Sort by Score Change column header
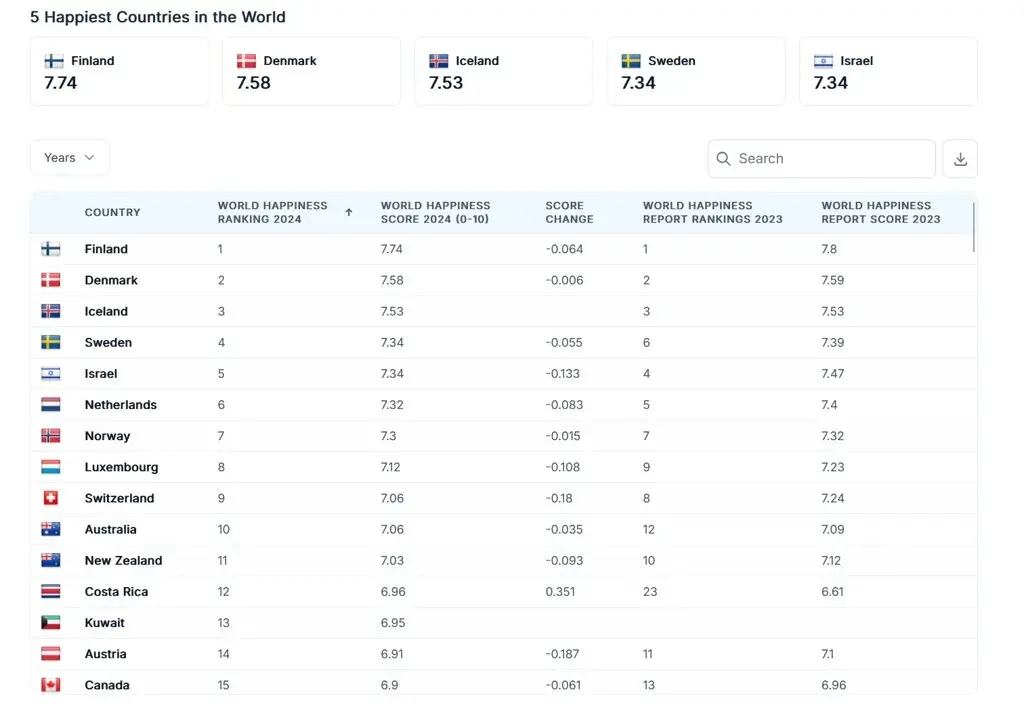The height and width of the screenshot is (711, 1024). [569, 212]
